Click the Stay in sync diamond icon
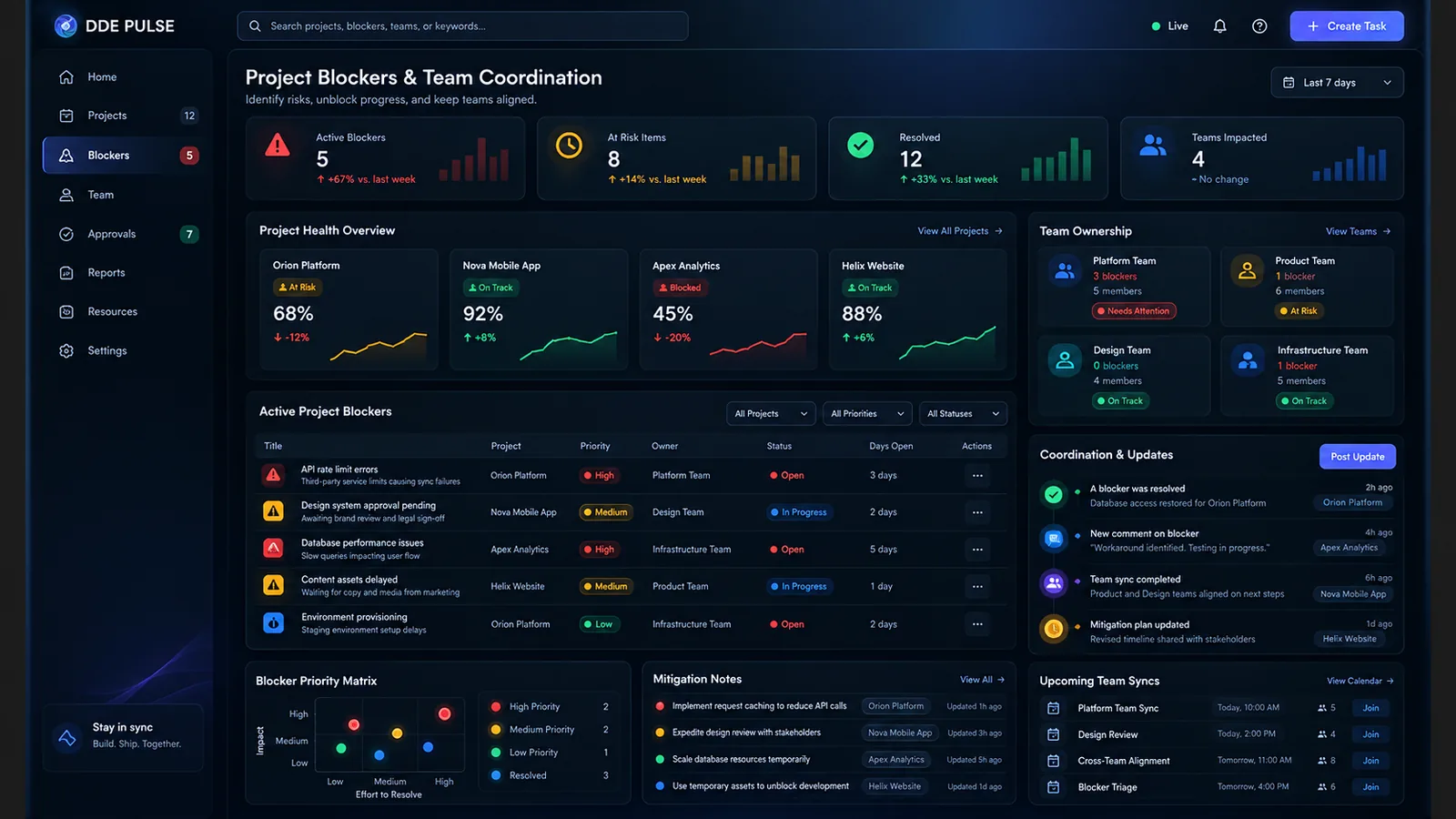The width and height of the screenshot is (1456, 819). (67, 737)
